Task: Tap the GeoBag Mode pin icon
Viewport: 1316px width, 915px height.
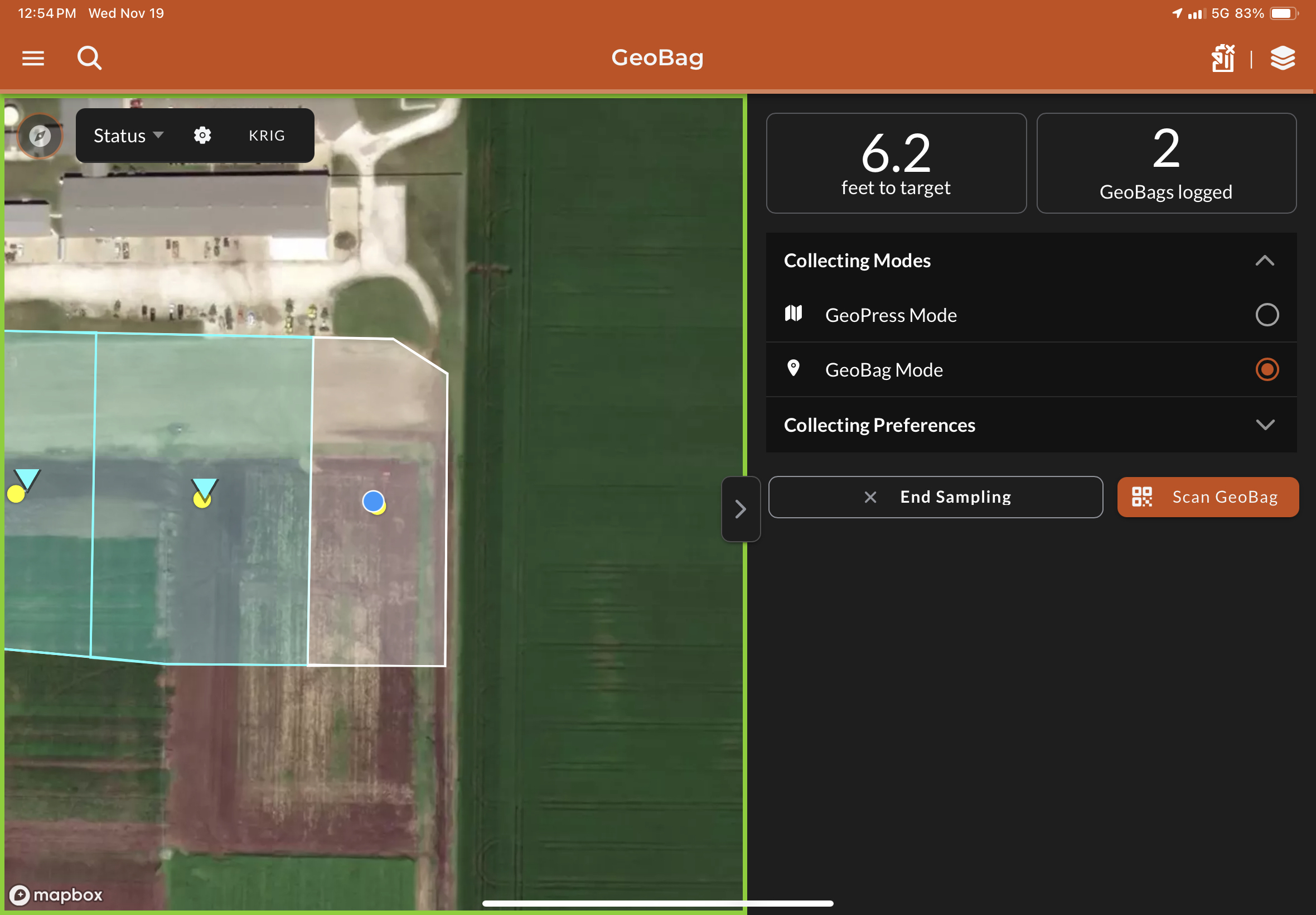Action: click(793, 368)
